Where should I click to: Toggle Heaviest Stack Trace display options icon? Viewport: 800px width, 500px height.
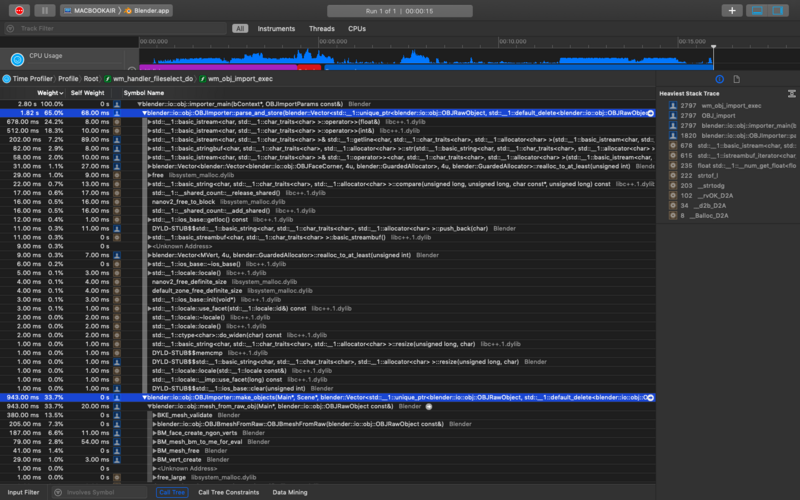pos(791,93)
